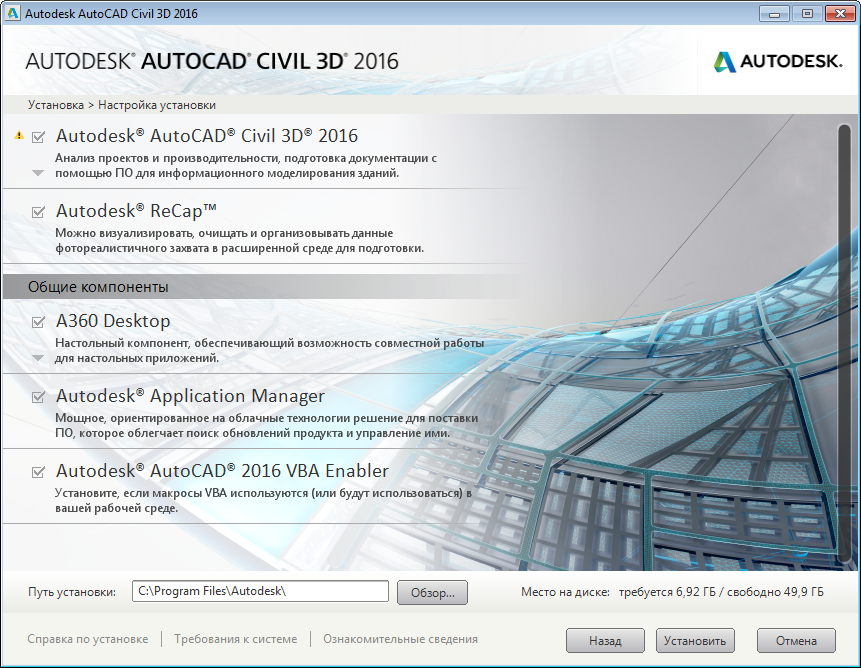Click the Autodesk logo in the header
861x668 pixels.
point(778,61)
